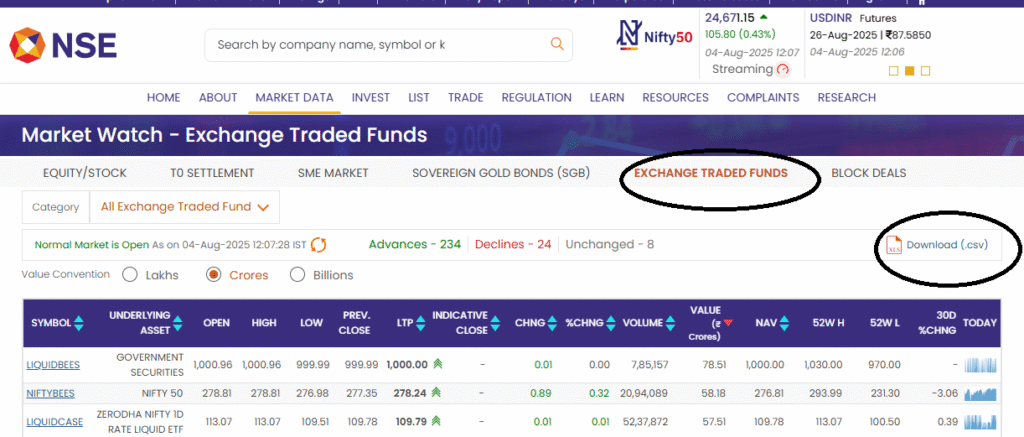Select Lakhs value convention
This screenshot has height=437, width=1024.
point(130,275)
